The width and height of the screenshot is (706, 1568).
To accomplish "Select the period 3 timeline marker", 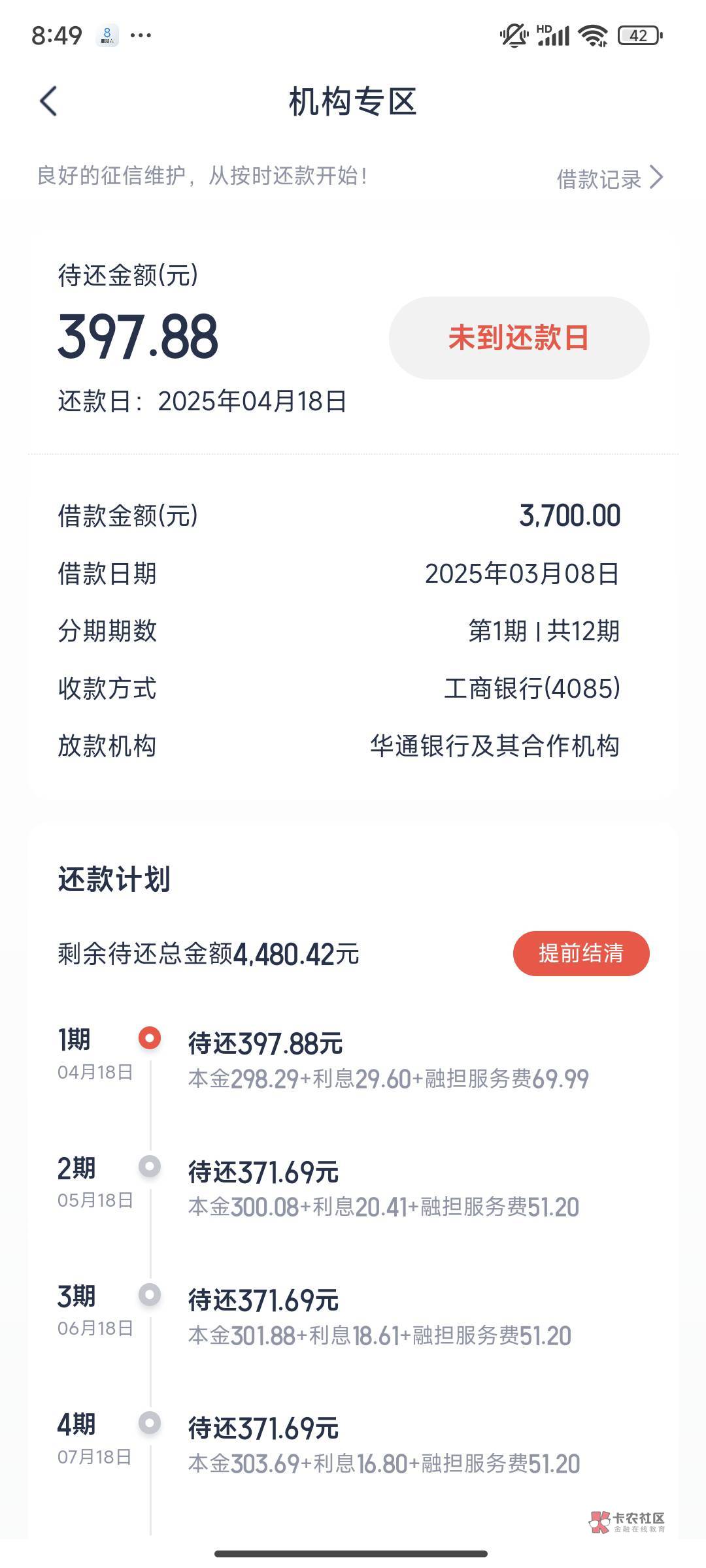I will point(150,1294).
